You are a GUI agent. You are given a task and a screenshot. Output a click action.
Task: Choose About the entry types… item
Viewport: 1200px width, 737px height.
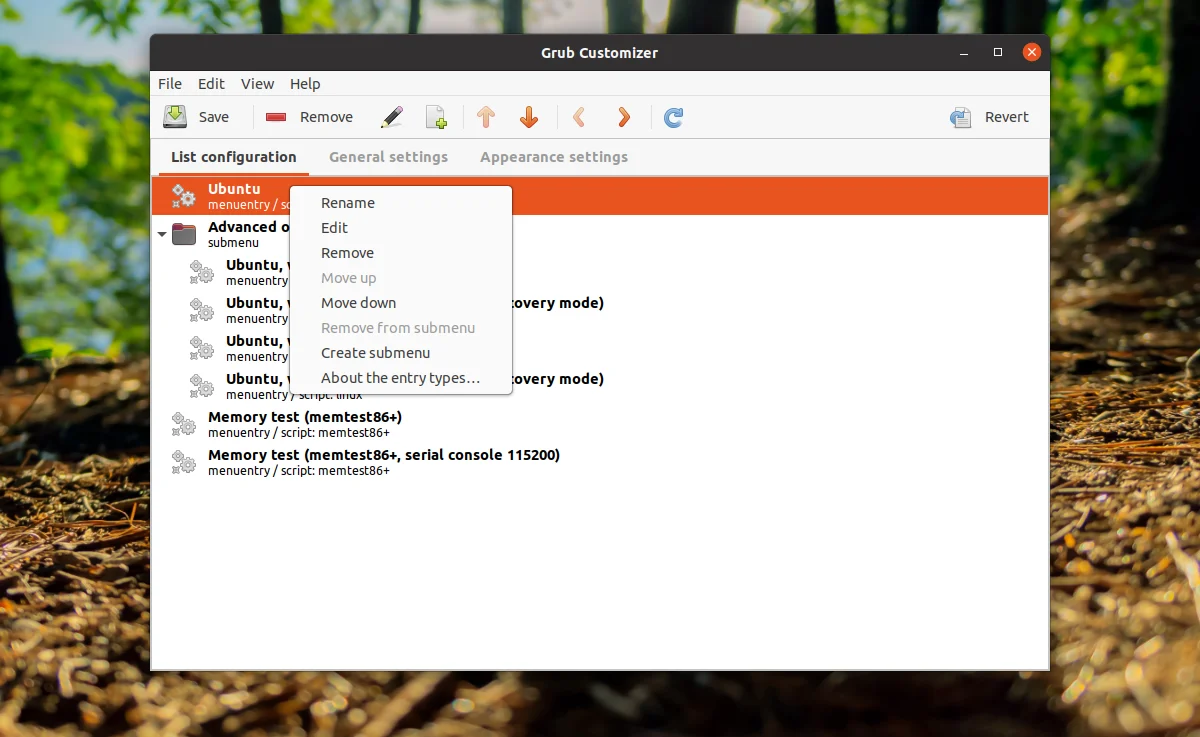click(x=401, y=378)
